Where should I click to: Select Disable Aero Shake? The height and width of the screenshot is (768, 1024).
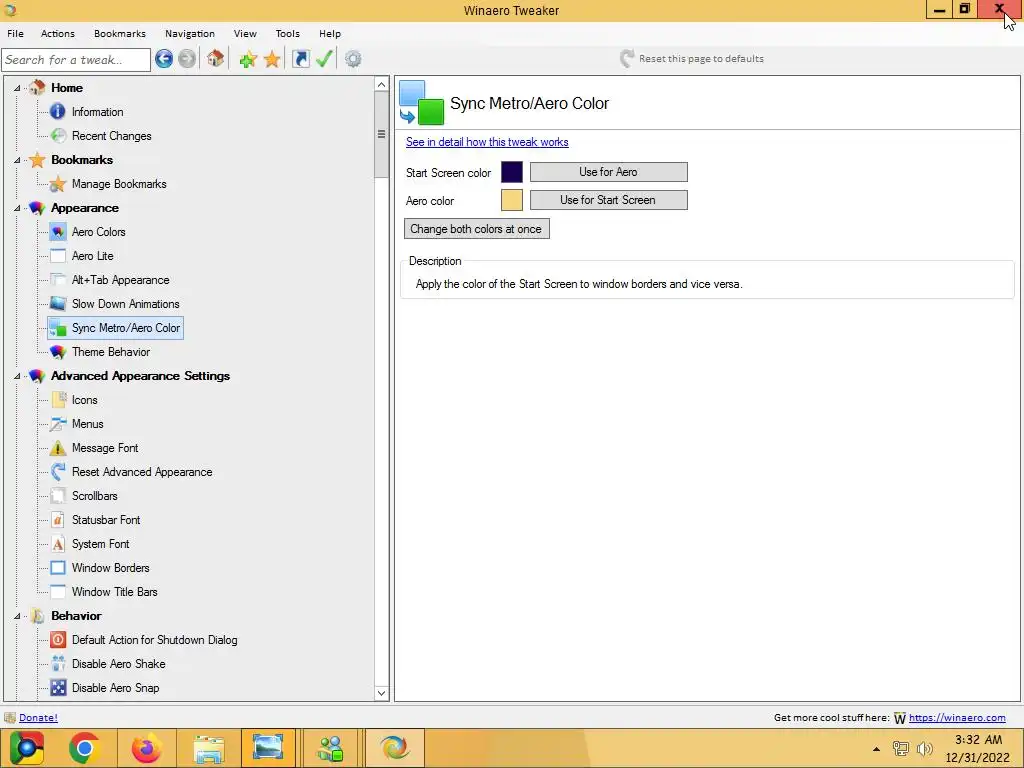point(119,664)
